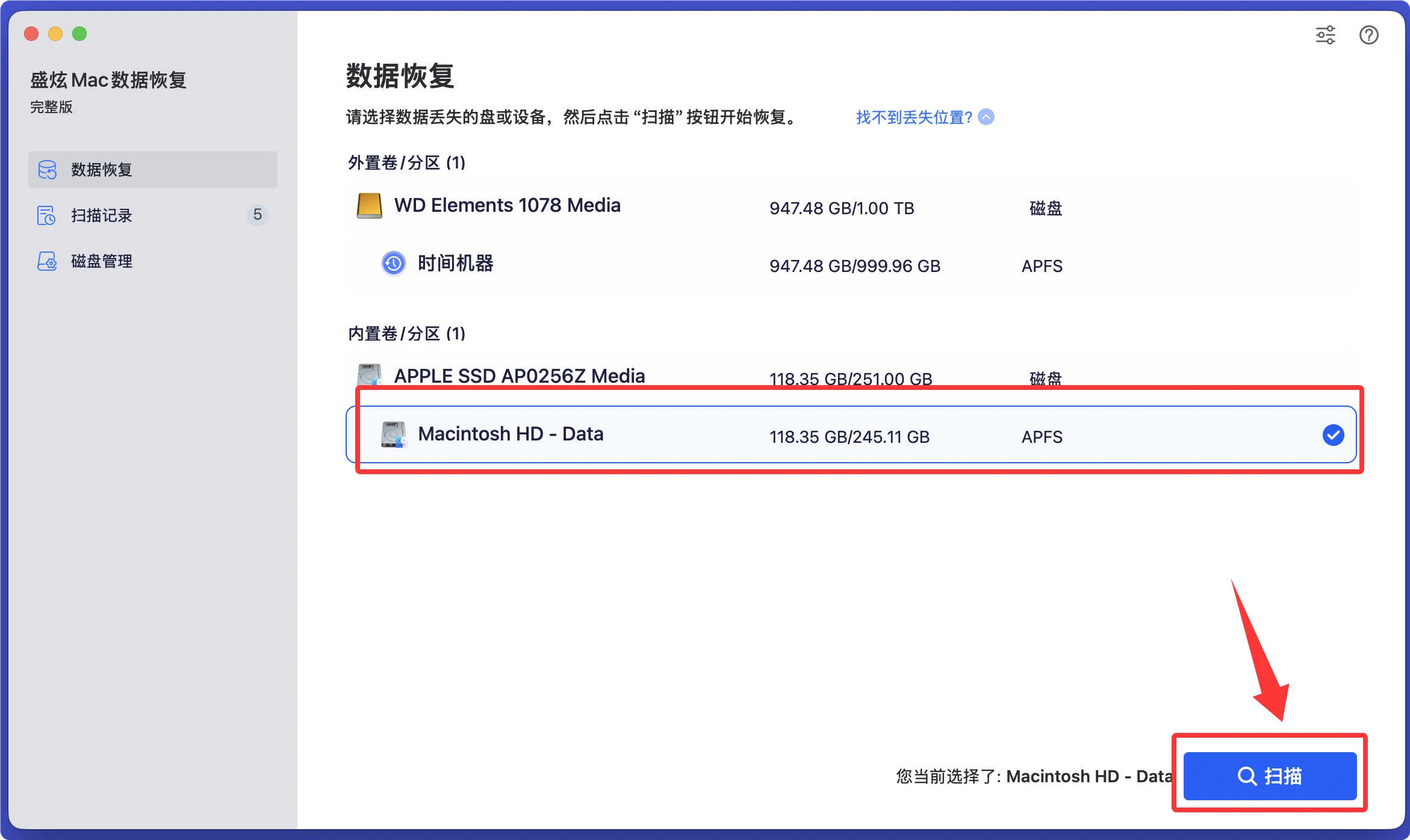Minimize the window with the yellow button
Viewport: 1410px width, 840px height.
click(55, 34)
